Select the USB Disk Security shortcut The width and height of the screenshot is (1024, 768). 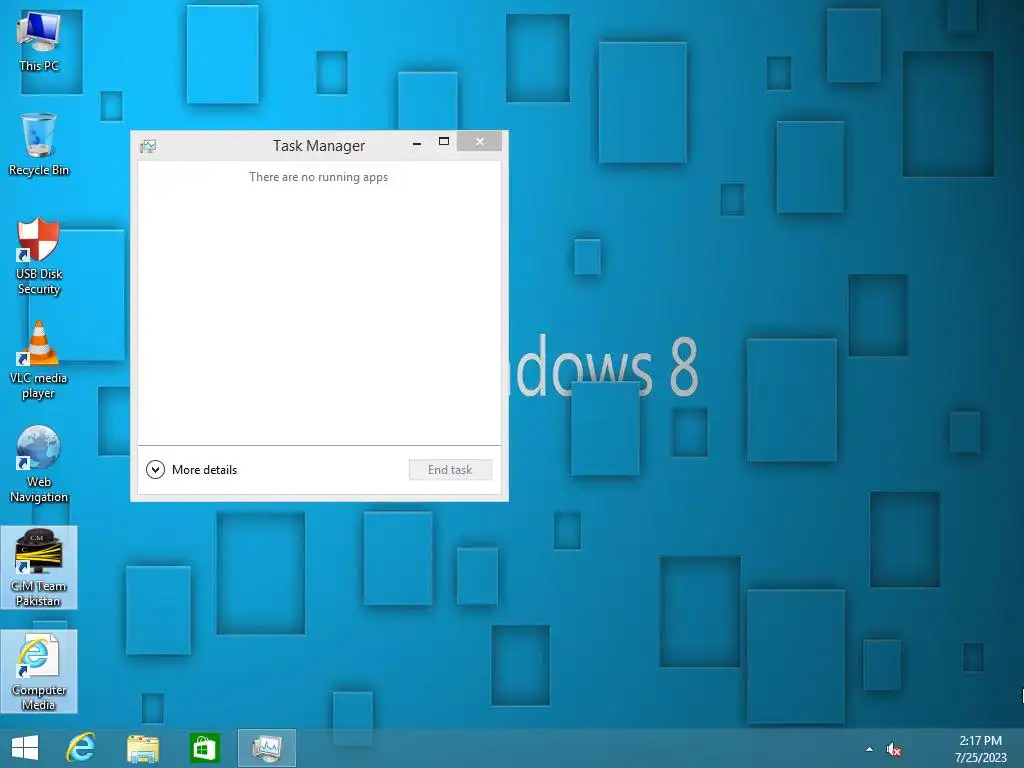pyautogui.click(x=39, y=257)
